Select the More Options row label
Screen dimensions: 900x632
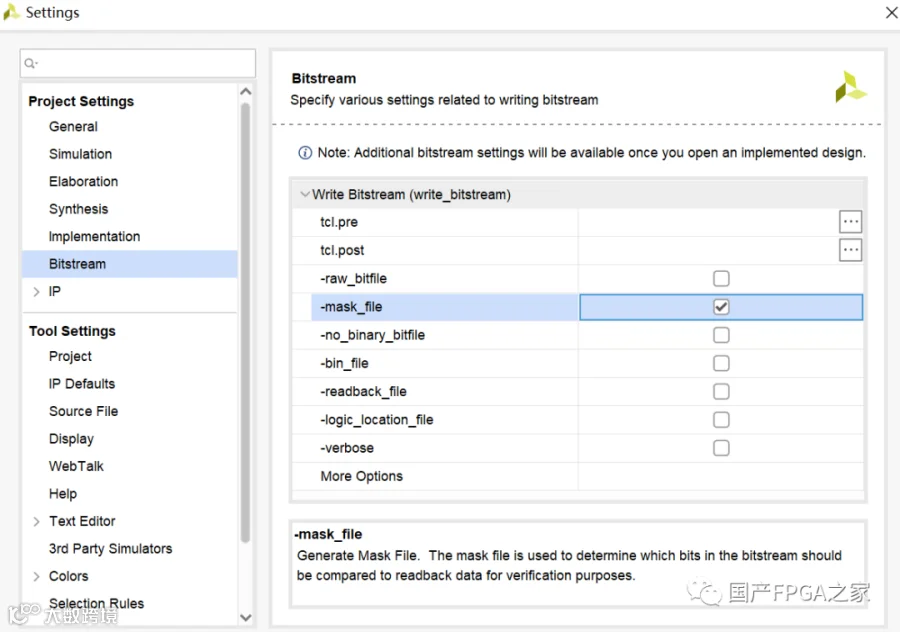click(362, 476)
